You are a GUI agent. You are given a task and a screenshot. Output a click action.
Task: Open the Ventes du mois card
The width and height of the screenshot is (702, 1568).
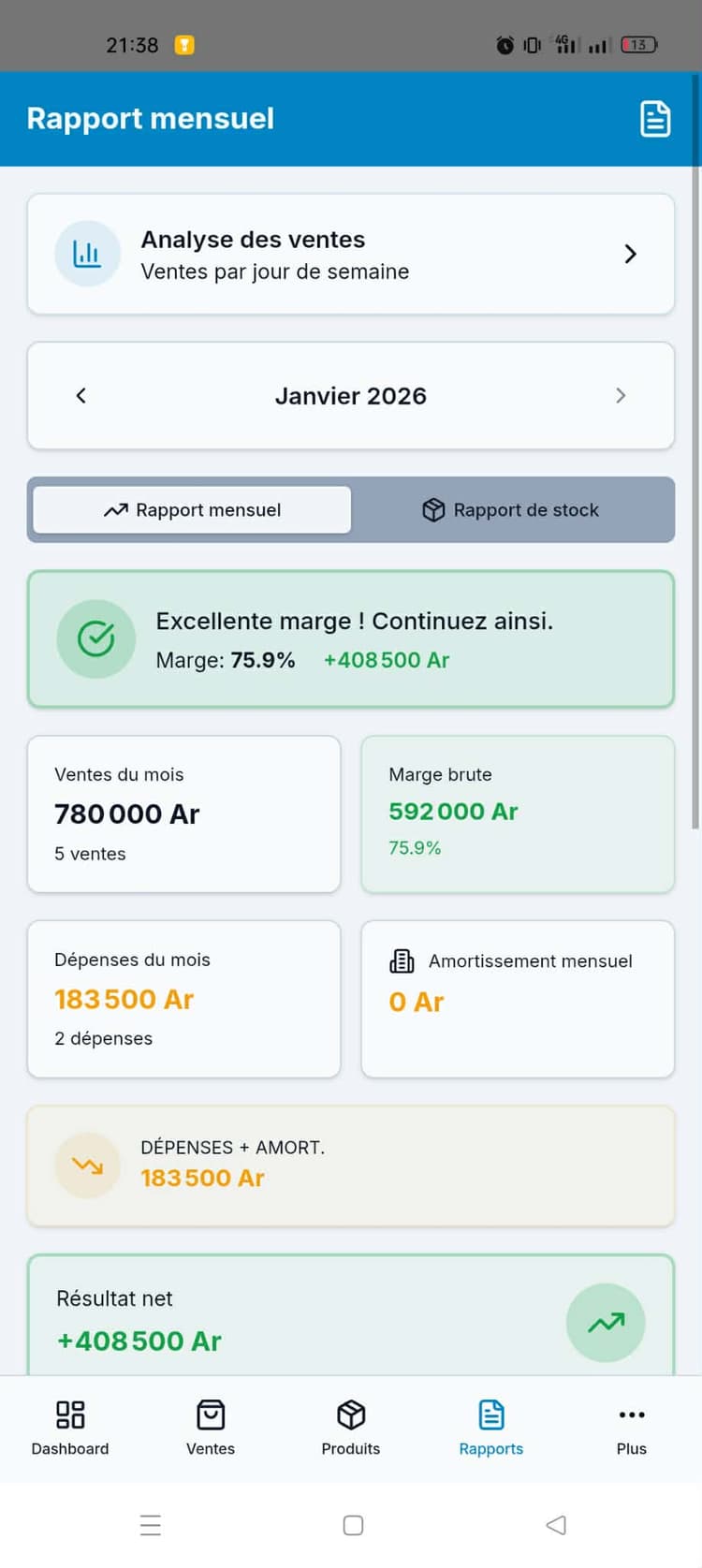click(x=183, y=813)
